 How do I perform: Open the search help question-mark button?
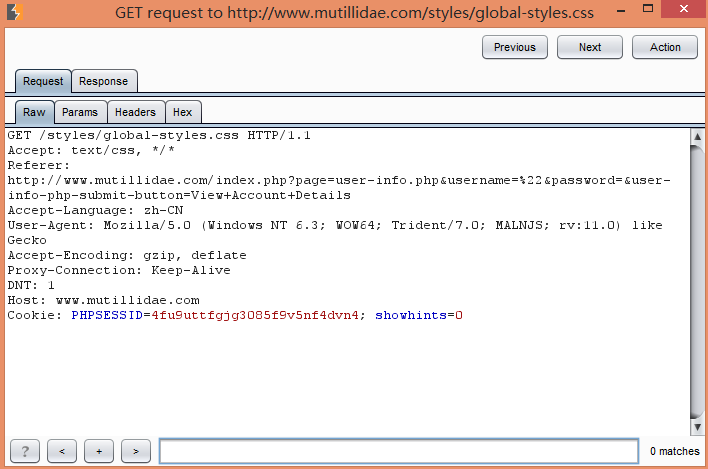(x=25, y=451)
